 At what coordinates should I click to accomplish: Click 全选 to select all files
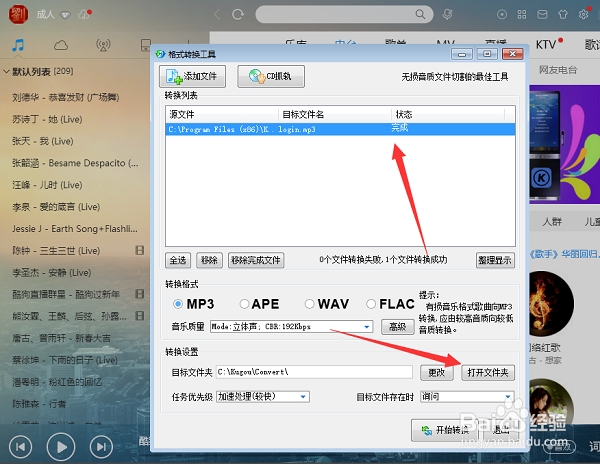pos(178,260)
